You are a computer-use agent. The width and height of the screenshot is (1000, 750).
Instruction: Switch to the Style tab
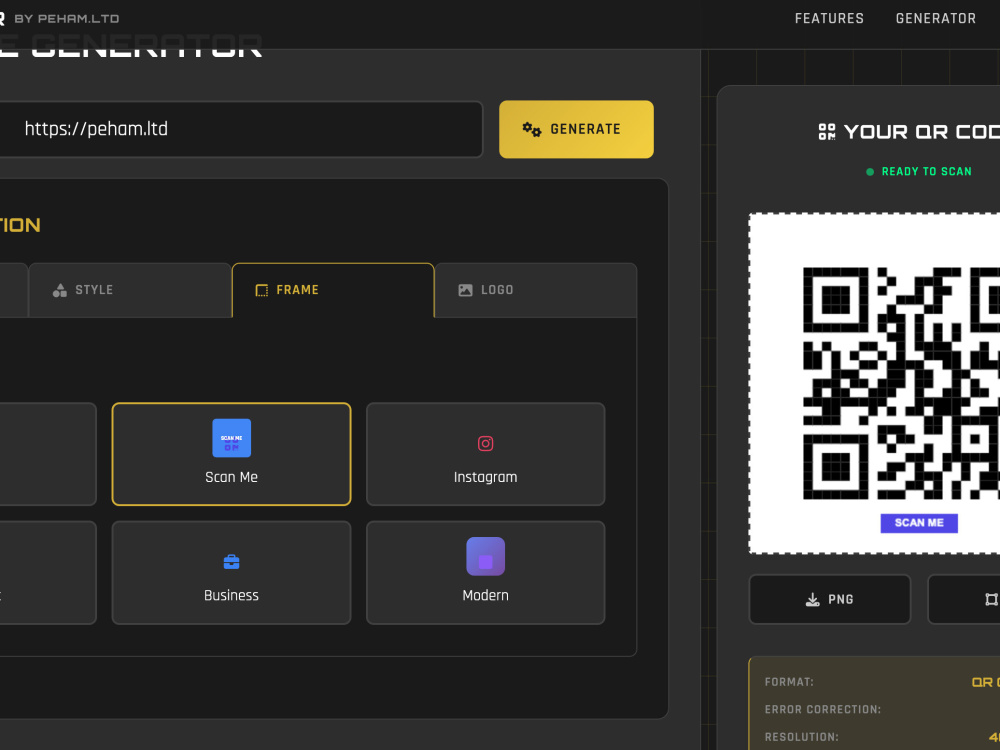[x=130, y=290]
